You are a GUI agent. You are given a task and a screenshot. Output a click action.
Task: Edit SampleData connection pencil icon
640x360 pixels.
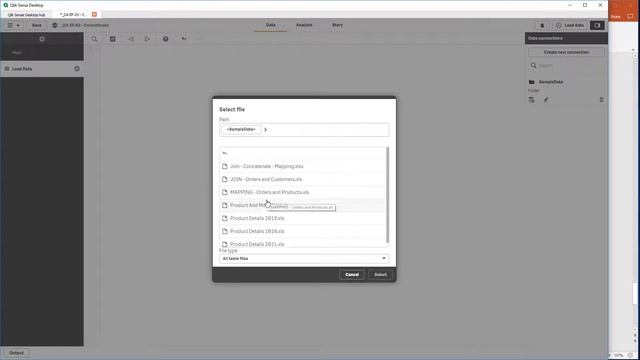coord(546,100)
